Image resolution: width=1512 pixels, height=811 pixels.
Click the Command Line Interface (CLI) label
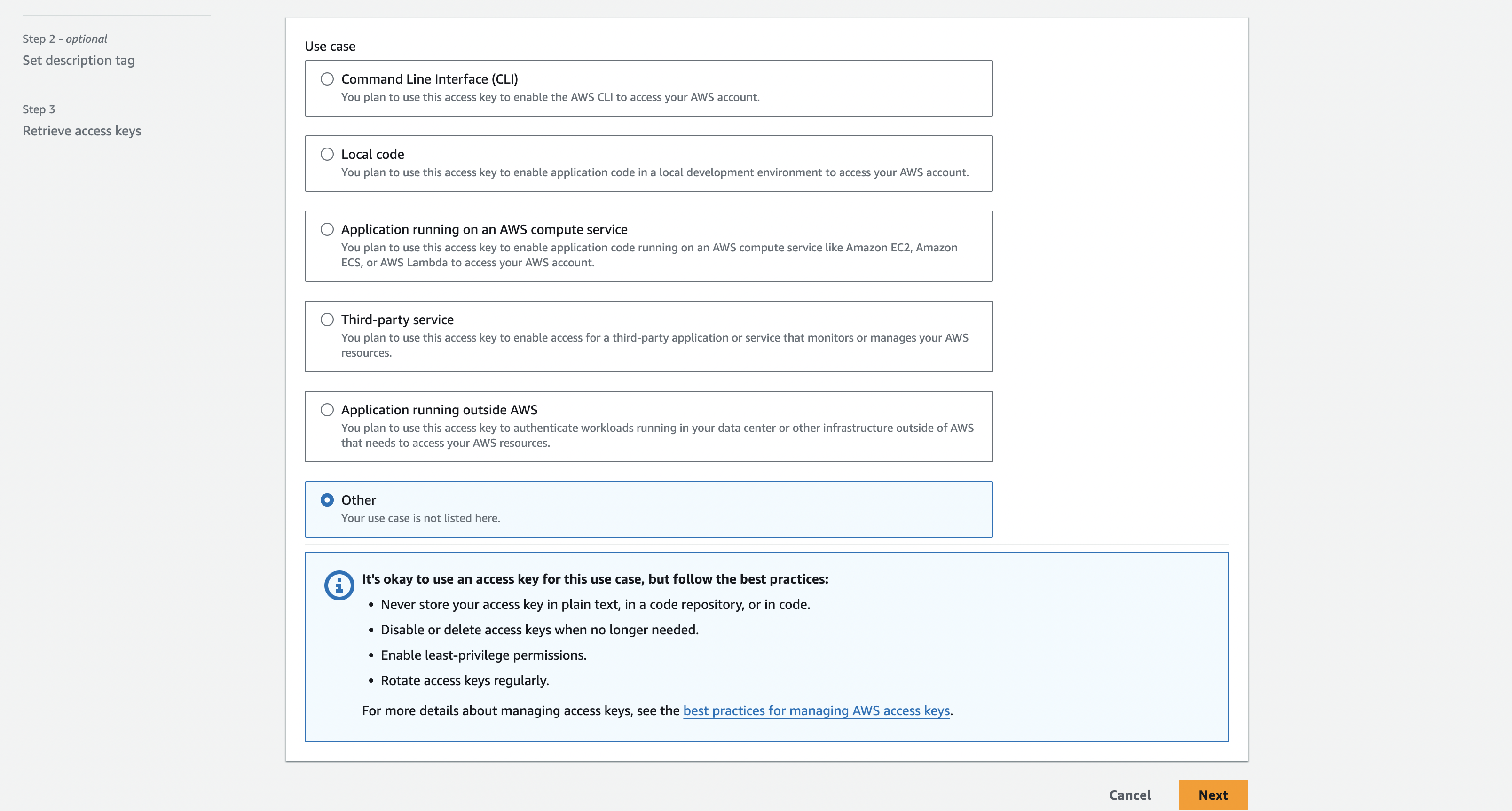[429, 79]
